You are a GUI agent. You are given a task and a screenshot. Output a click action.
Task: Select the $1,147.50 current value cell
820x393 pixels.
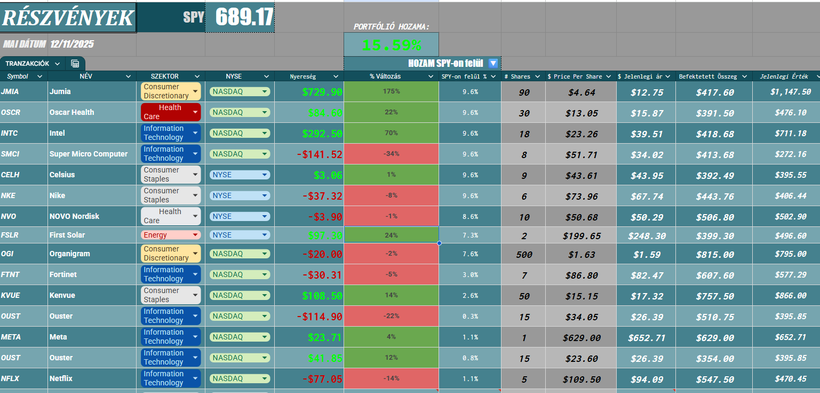tap(787, 92)
